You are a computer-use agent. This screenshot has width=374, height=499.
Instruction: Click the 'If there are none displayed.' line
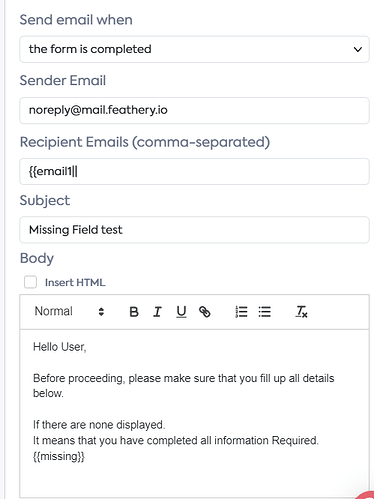coord(99,425)
